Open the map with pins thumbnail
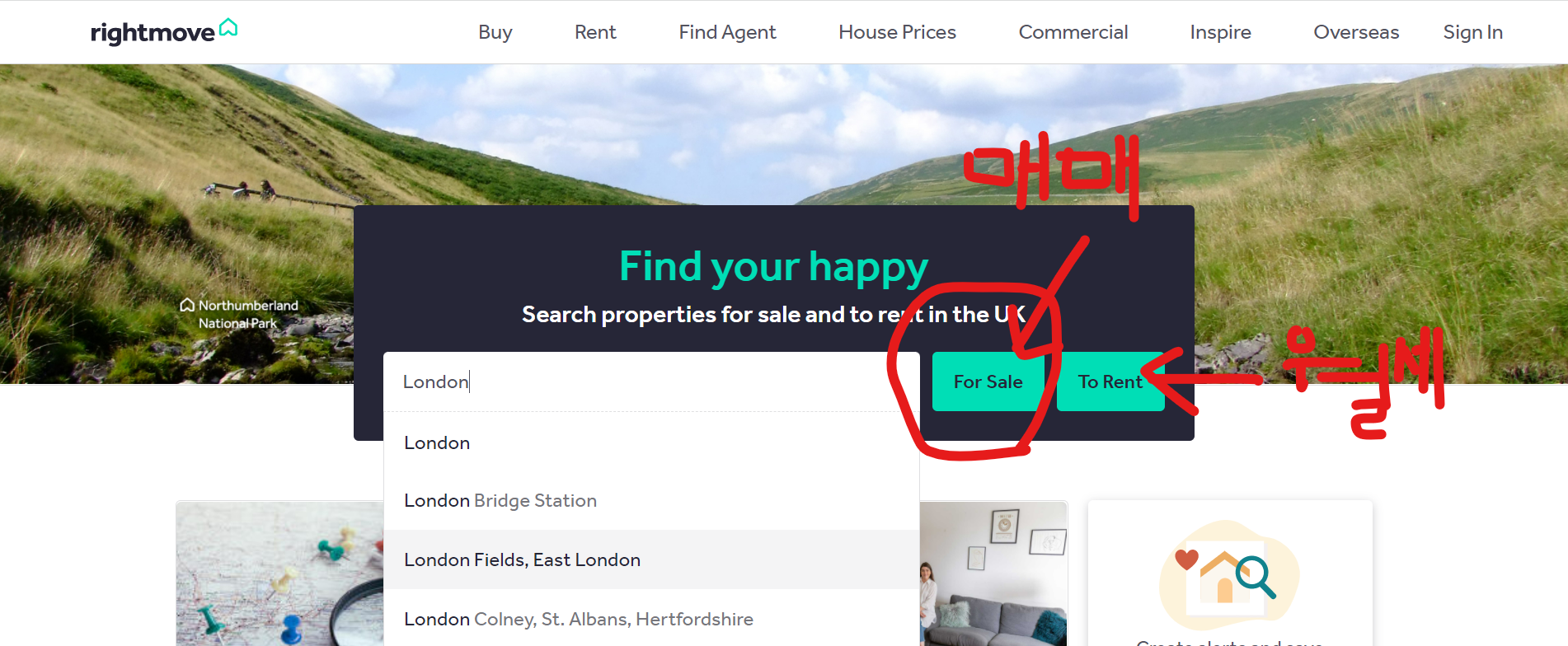Image resolution: width=1568 pixels, height=646 pixels. point(279,573)
